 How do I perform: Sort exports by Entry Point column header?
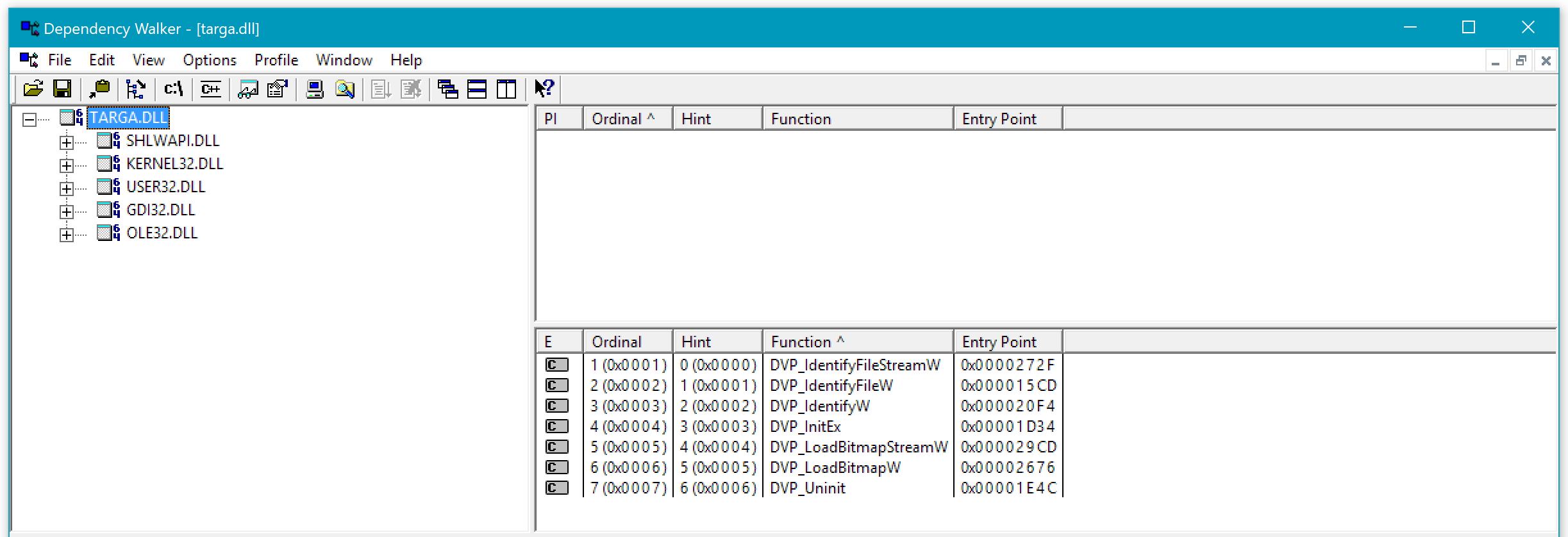[x=1006, y=342]
